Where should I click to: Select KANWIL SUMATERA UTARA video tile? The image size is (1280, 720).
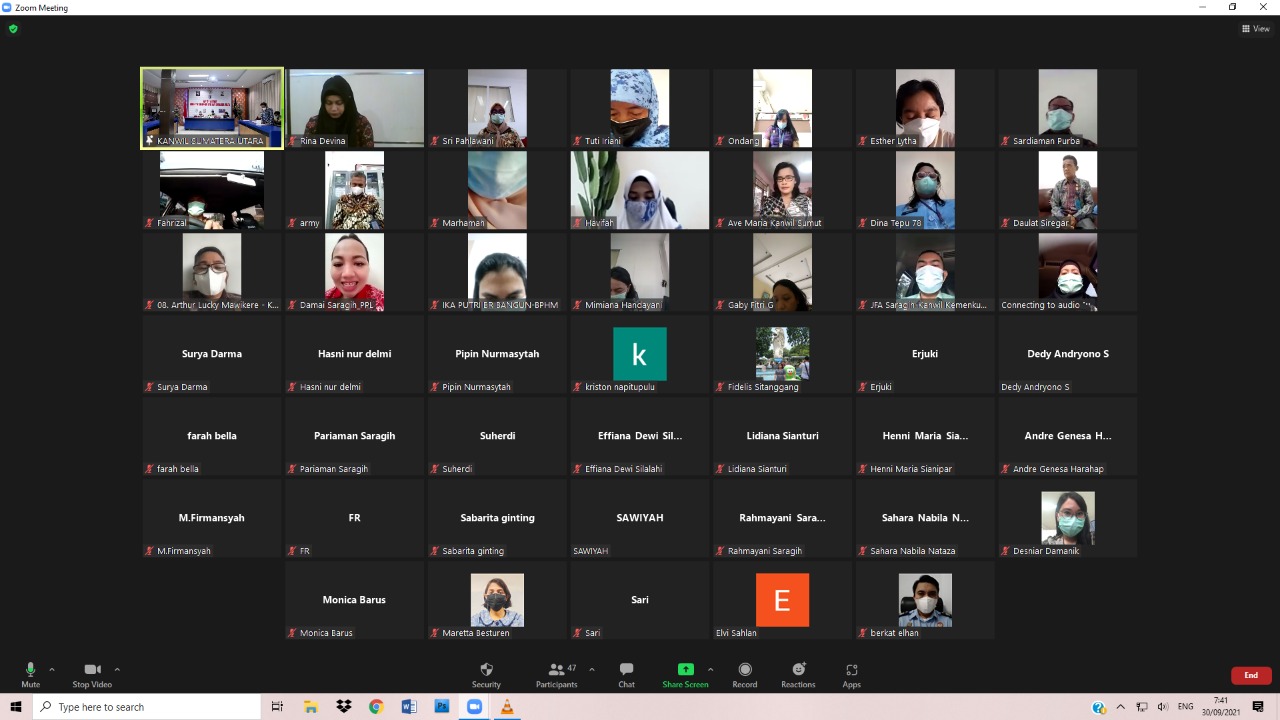(212, 108)
